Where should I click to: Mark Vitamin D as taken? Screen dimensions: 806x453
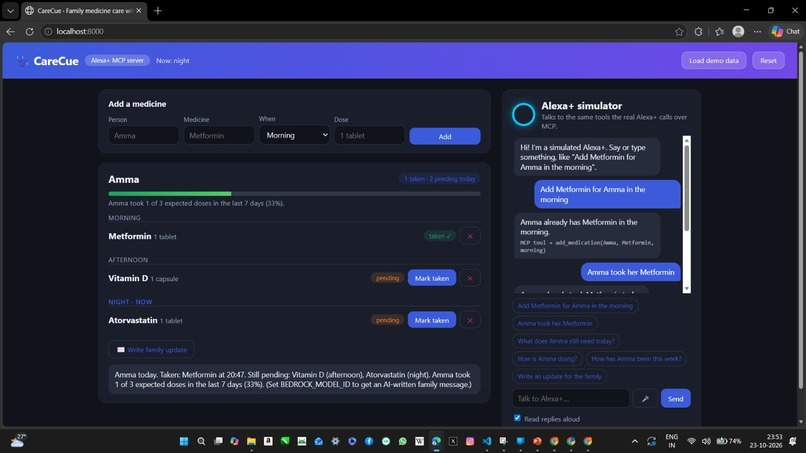(432, 278)
